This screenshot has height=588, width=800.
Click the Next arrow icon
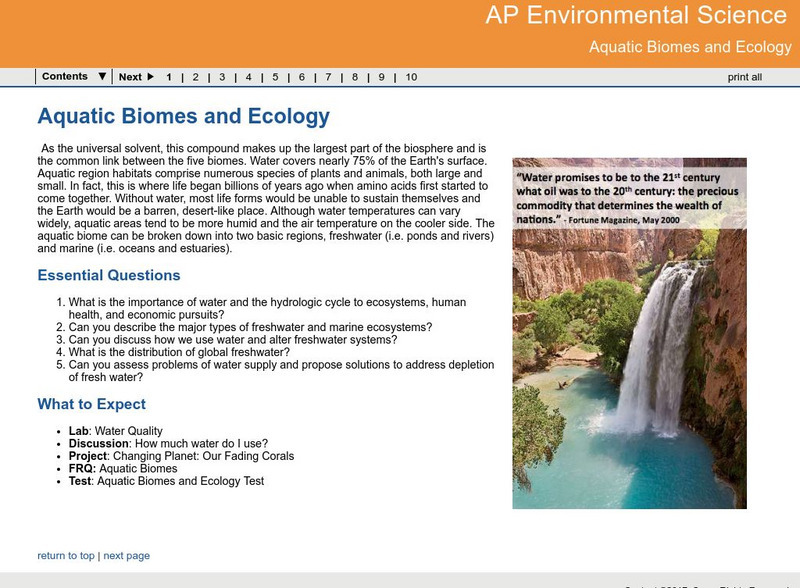pyautogui.click(x=150, y=76)
